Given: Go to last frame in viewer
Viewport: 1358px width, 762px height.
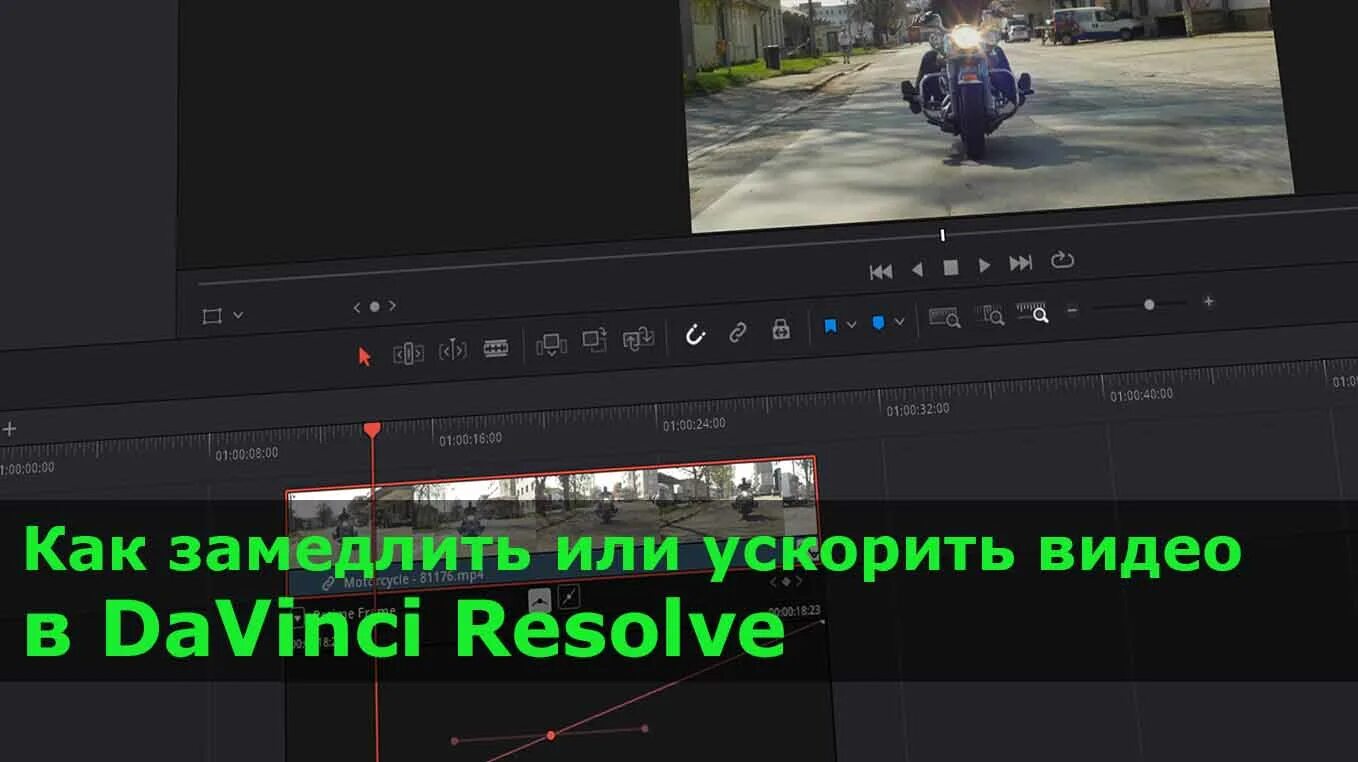Looking at the screenshot, I should click(1021, 263).
